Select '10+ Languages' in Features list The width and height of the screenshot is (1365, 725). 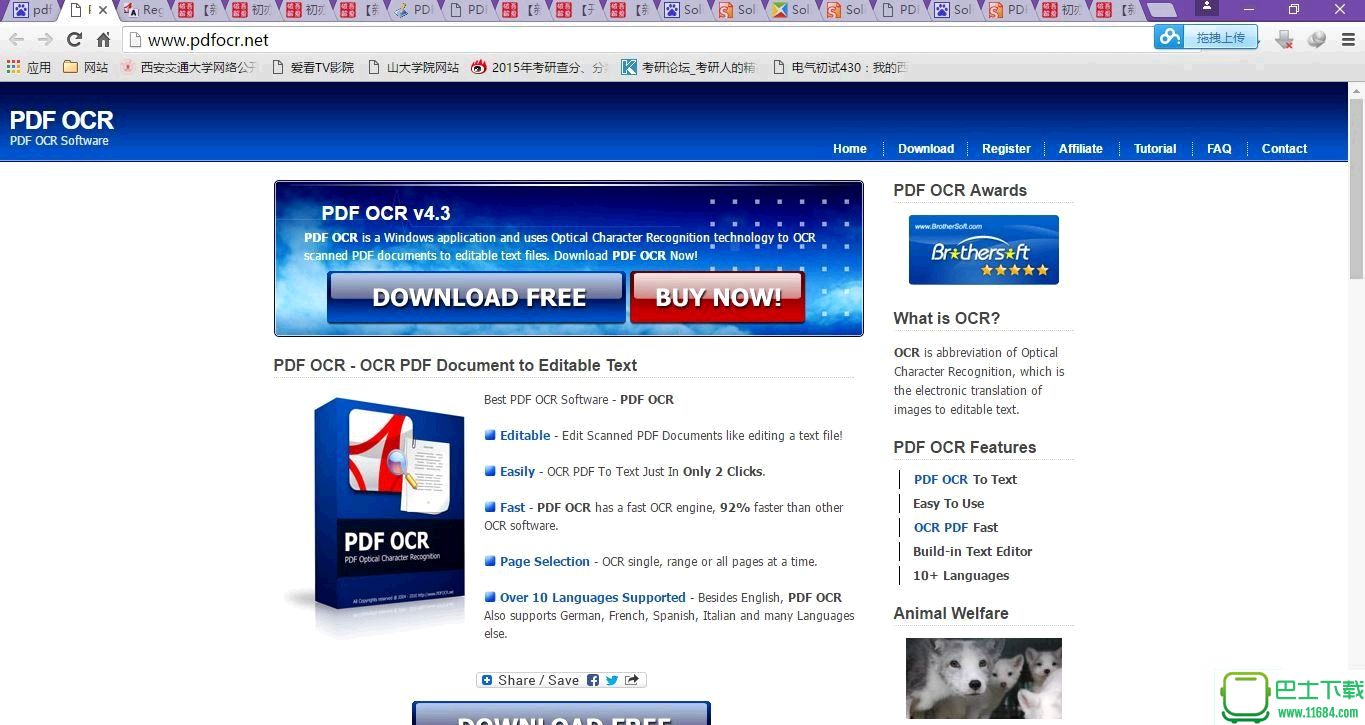(x=961, y=576)
